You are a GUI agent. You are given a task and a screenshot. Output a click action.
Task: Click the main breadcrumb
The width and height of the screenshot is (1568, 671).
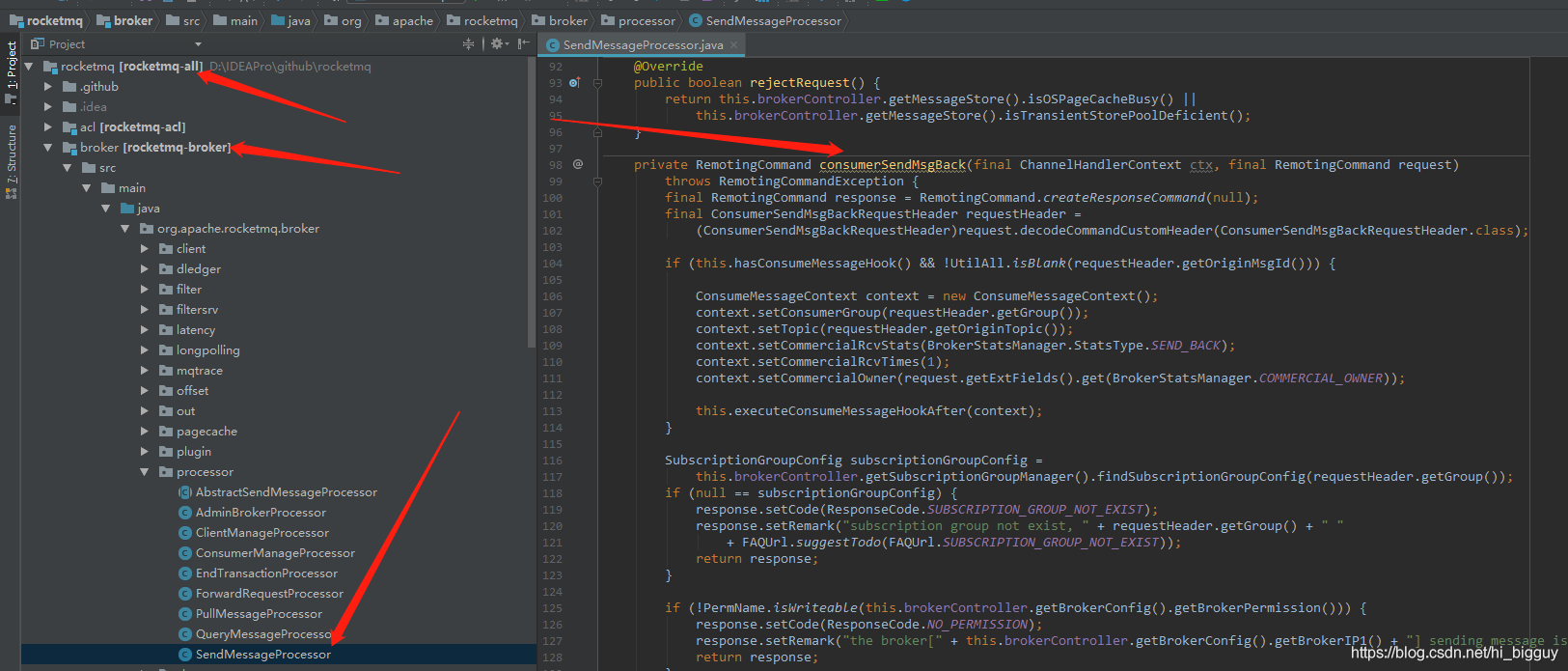(235, 20)
